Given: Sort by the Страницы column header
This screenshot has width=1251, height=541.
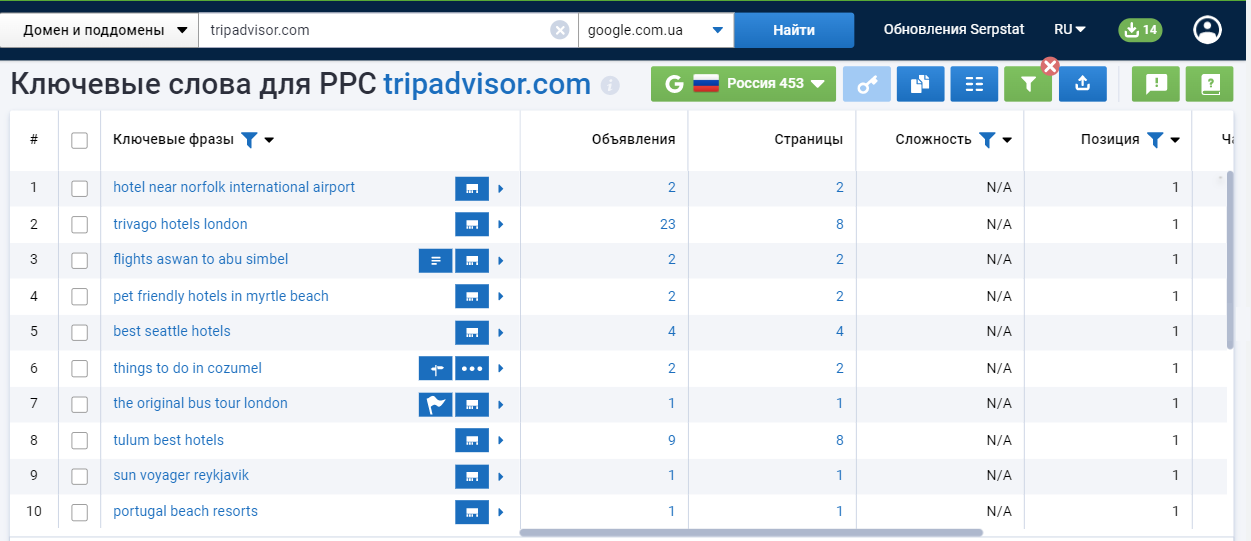Looking at the screenshot, I should coord(808,140).
